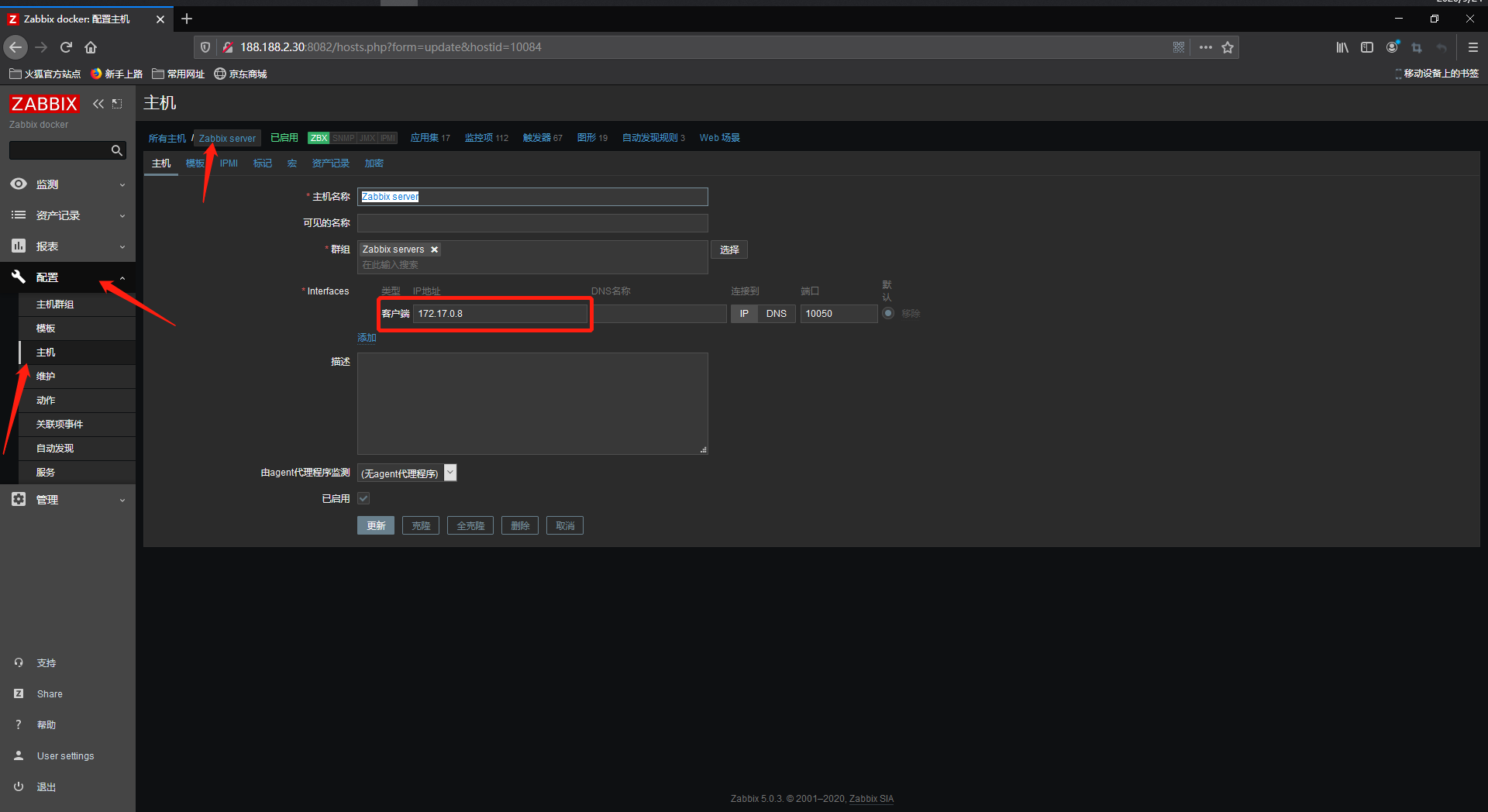Open the 常用网址 bookmarks folder
The image size is (1488, 812).
click(178, 74)
